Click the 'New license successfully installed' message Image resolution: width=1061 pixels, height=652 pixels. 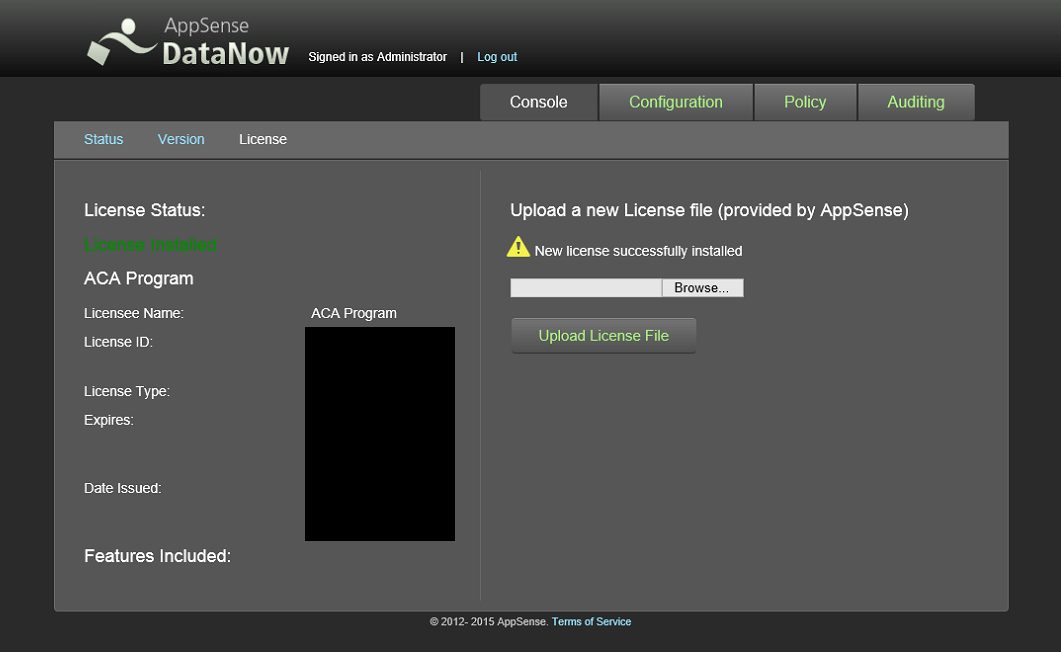[x=638, y=251]
